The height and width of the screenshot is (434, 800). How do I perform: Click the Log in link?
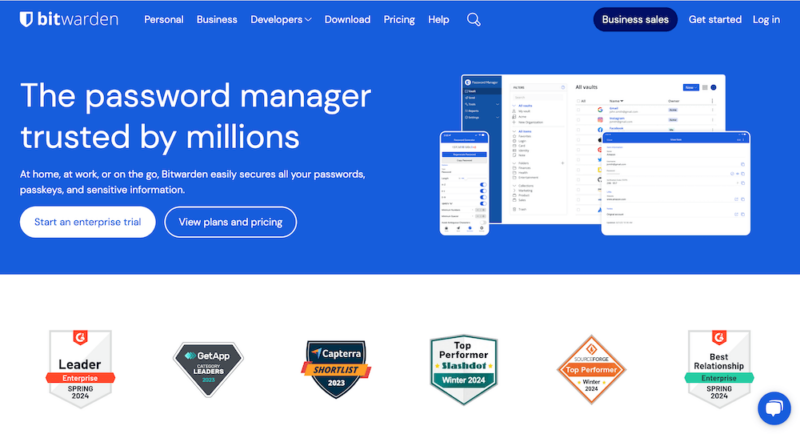tap(766, 19)
